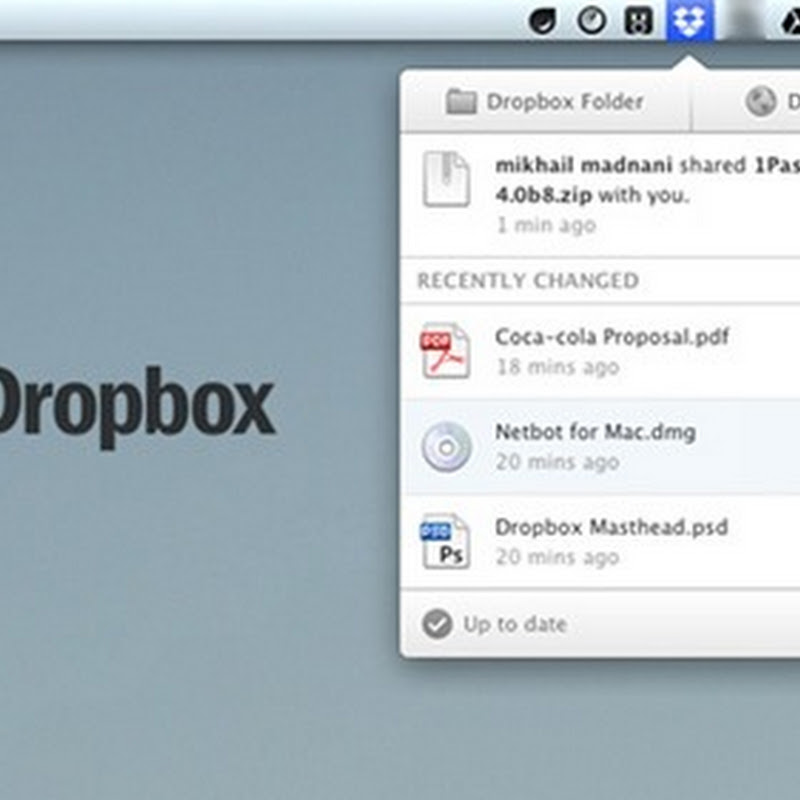Click the disc image icon for Netbot
This screenshot has height=800, width=800.
click(x=446, y=447)
